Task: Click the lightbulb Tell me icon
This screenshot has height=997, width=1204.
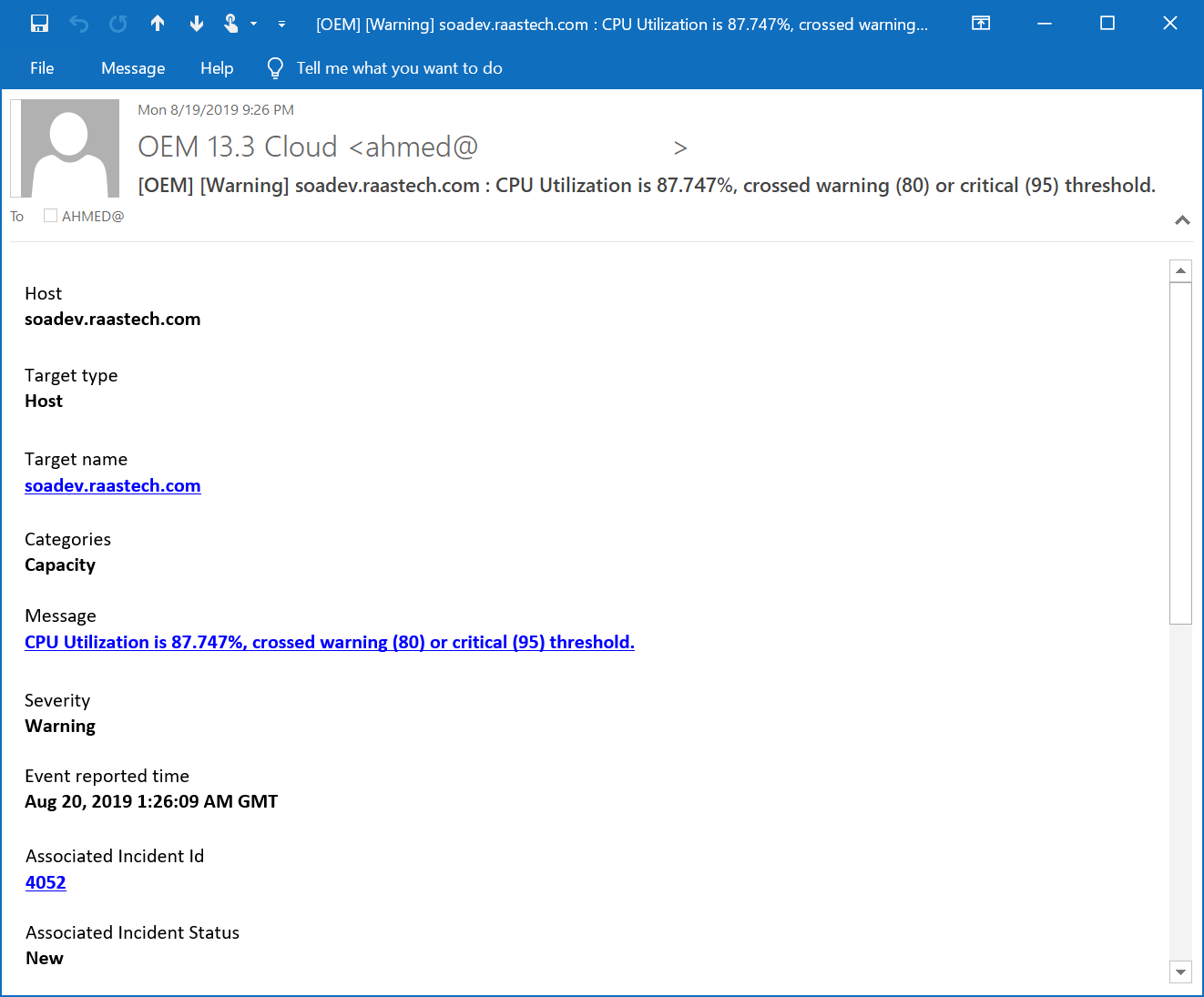Action: tap(275, 68)
